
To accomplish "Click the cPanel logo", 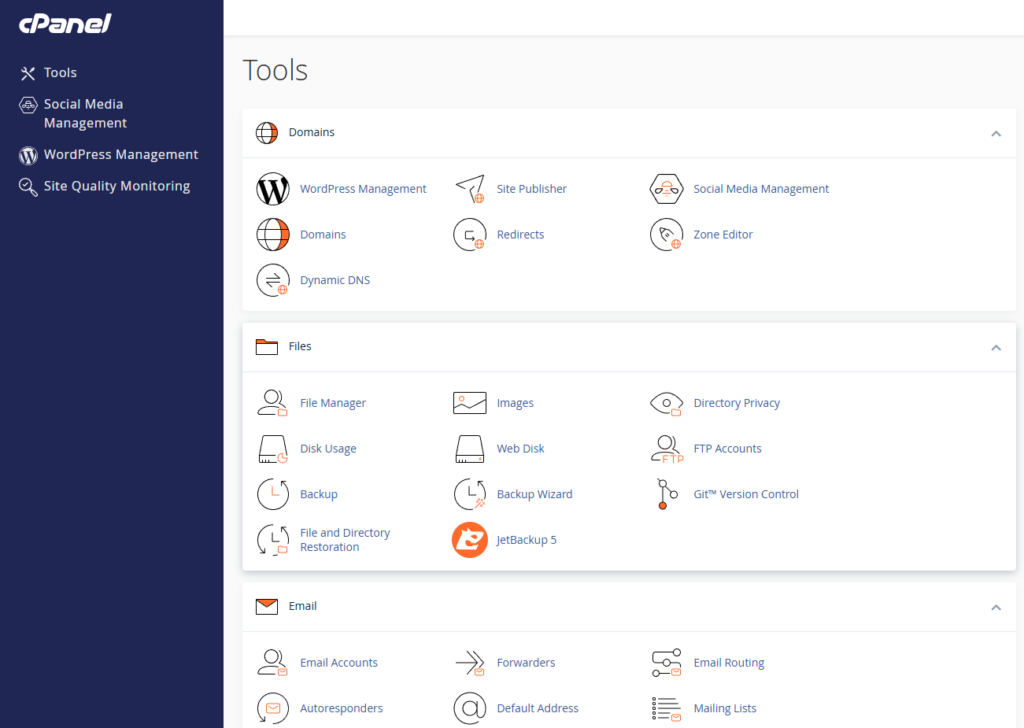I will [63, 23].
